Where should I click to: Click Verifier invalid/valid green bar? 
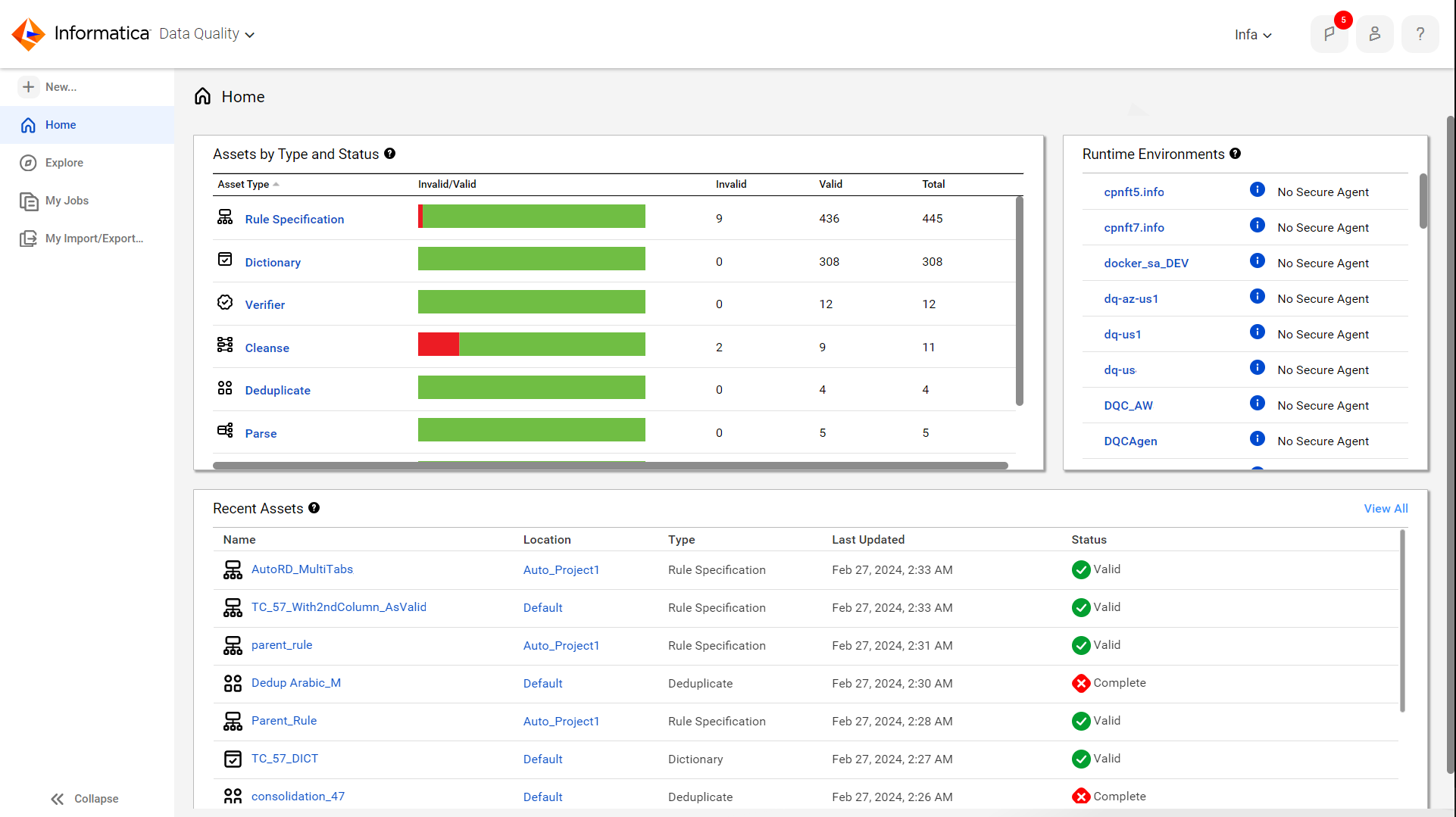coord(532,302)
